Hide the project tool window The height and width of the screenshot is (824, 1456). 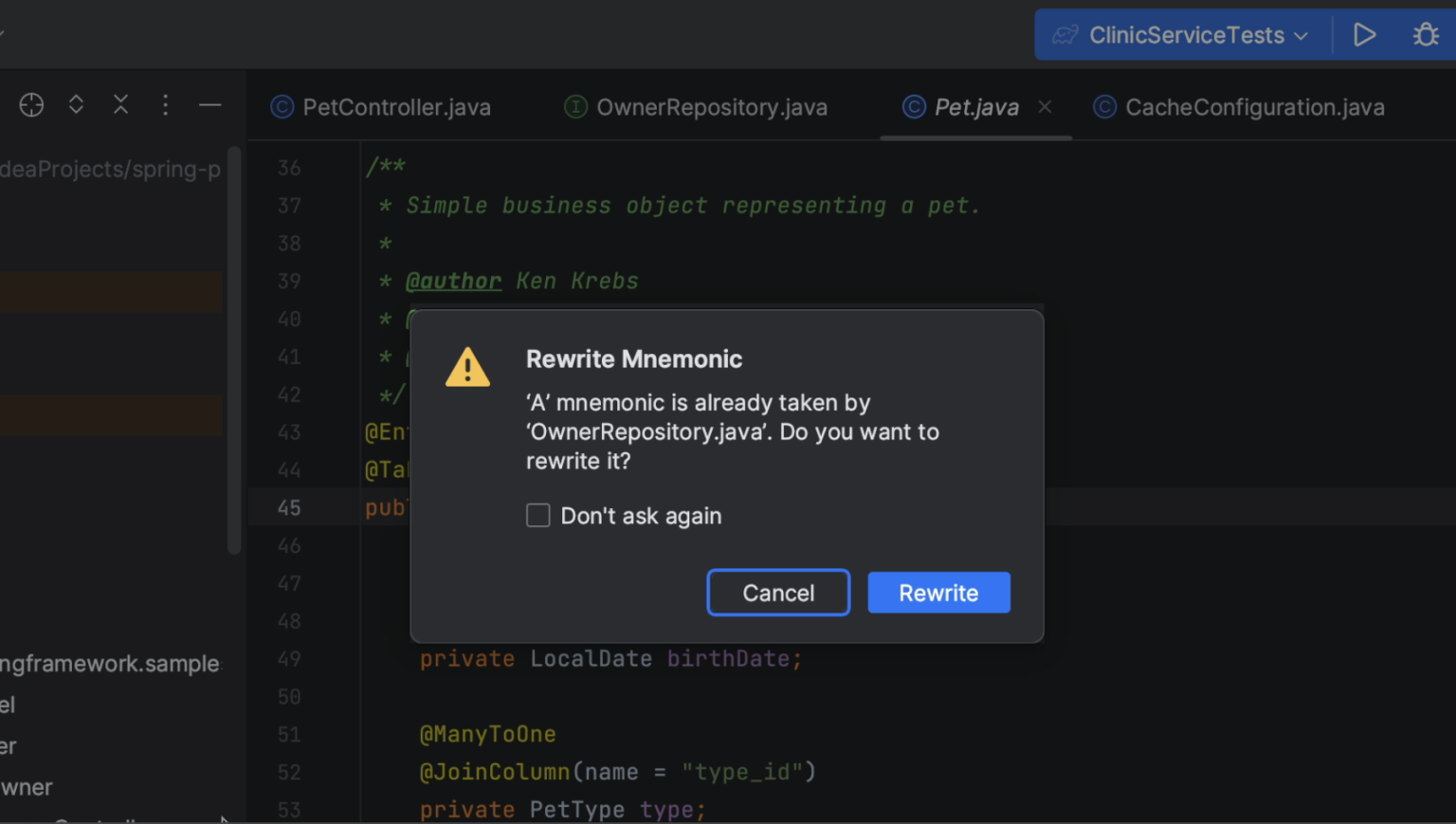(209, 104)
